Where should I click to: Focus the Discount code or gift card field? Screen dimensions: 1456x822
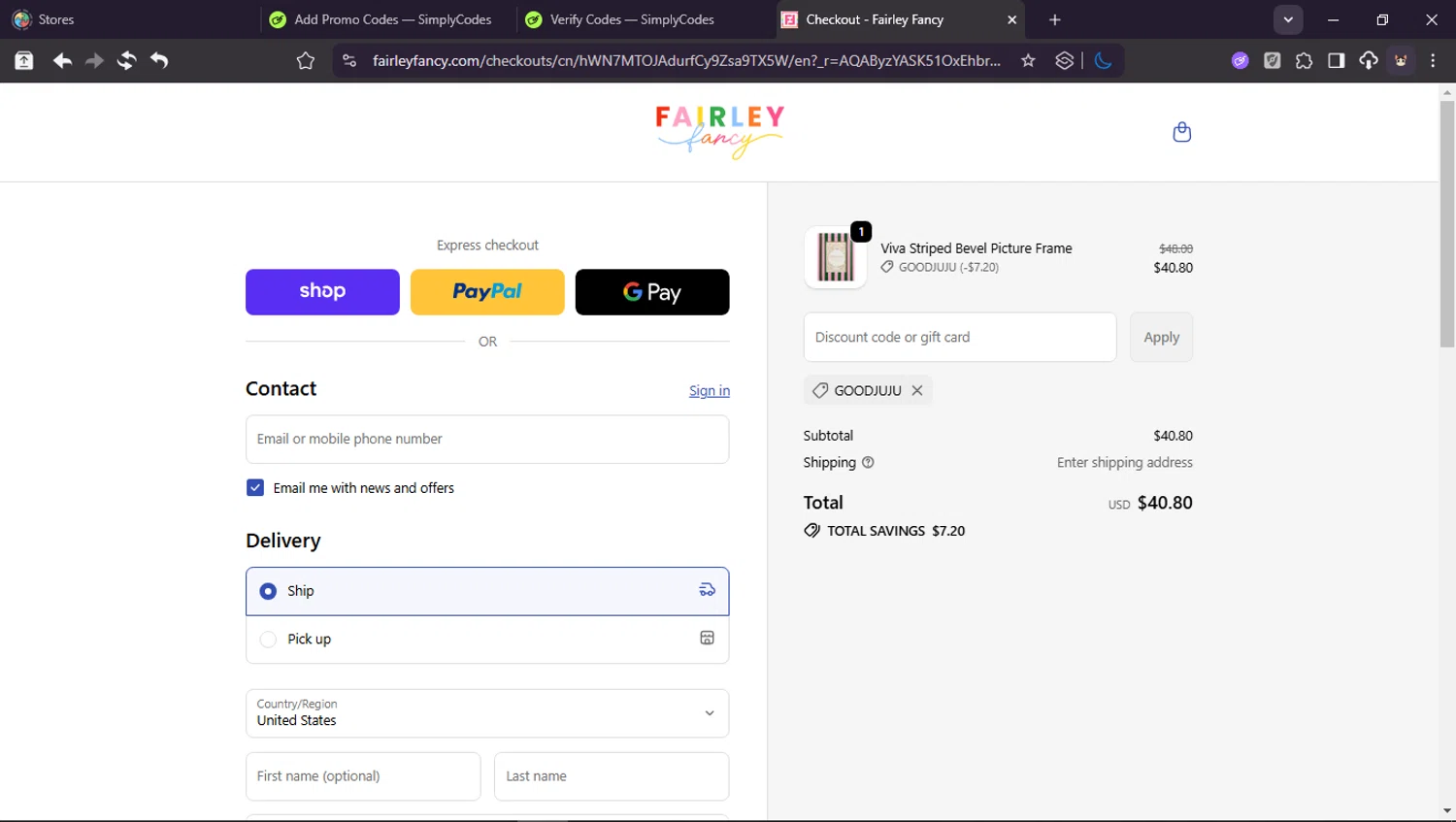point(960,337)
